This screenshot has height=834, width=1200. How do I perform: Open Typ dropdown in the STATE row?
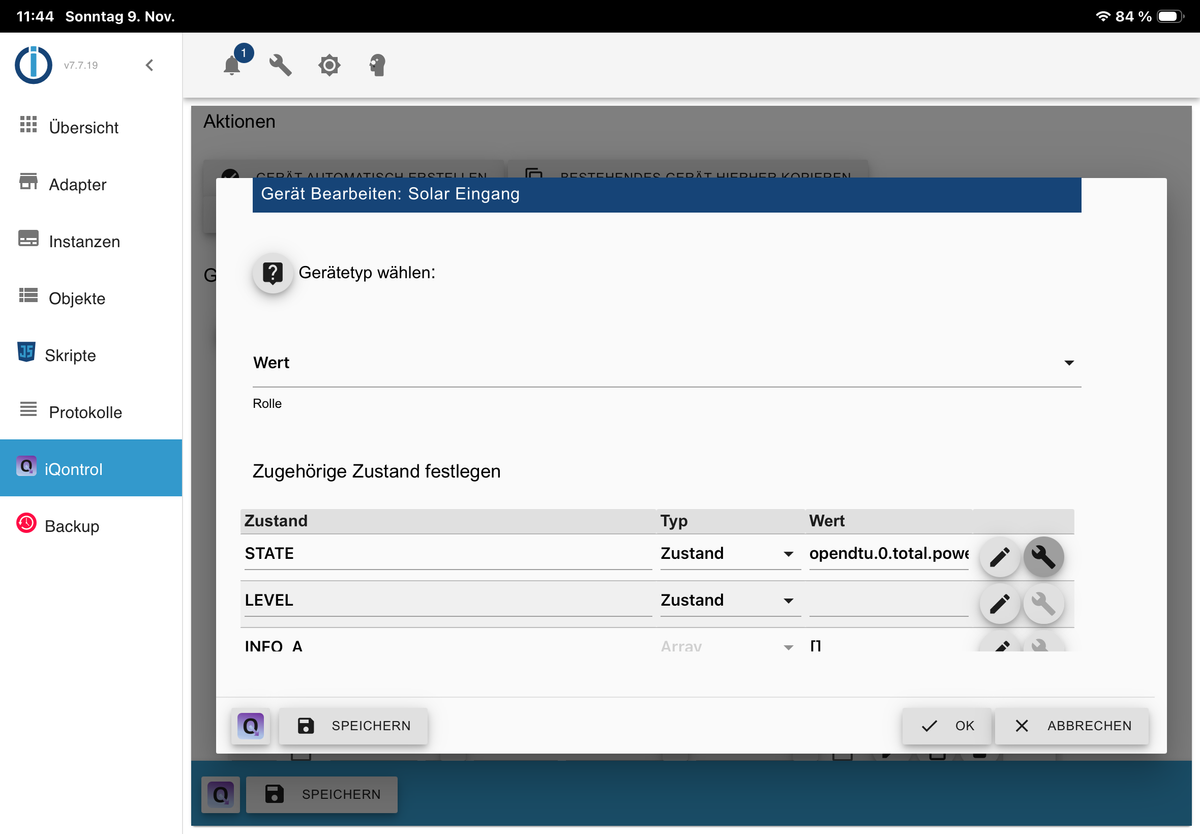(x=728, y=553)
